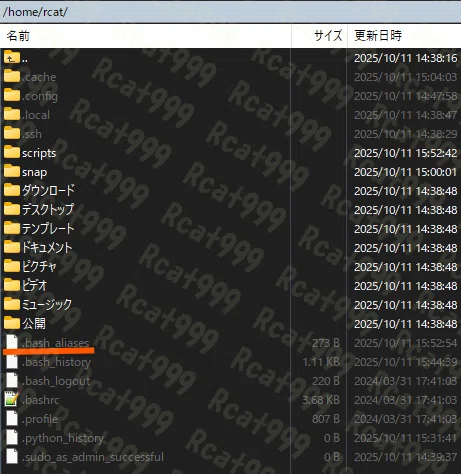Sort by the サイズ column header
461x474 pixels.
coord(320,36)
